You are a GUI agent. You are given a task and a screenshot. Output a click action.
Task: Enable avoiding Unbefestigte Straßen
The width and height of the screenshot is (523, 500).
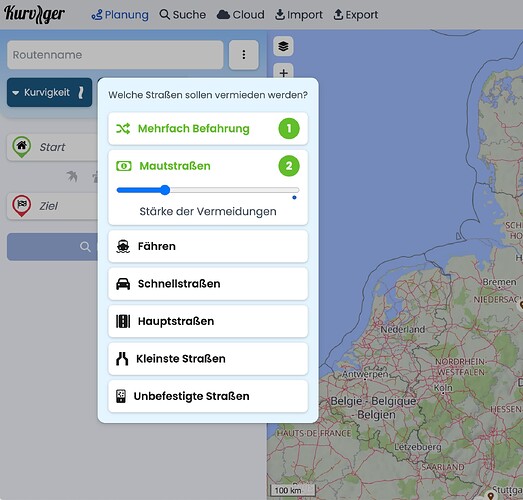click(x=208, y=396)
